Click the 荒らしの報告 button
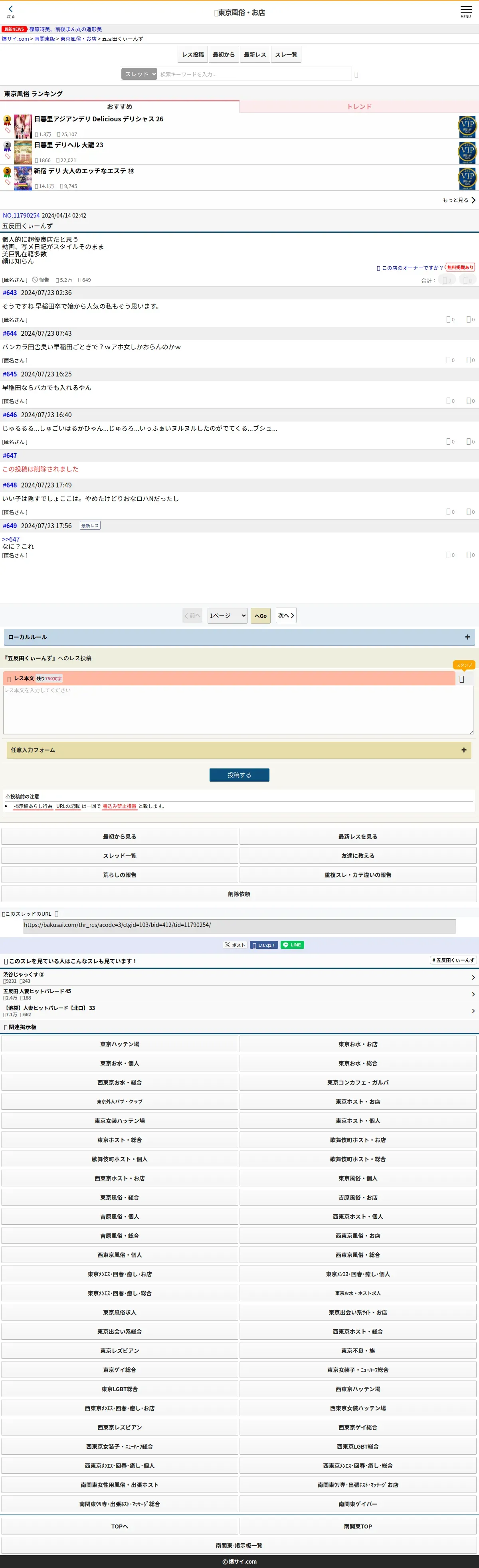479x1568 pixels. [120, 875]
